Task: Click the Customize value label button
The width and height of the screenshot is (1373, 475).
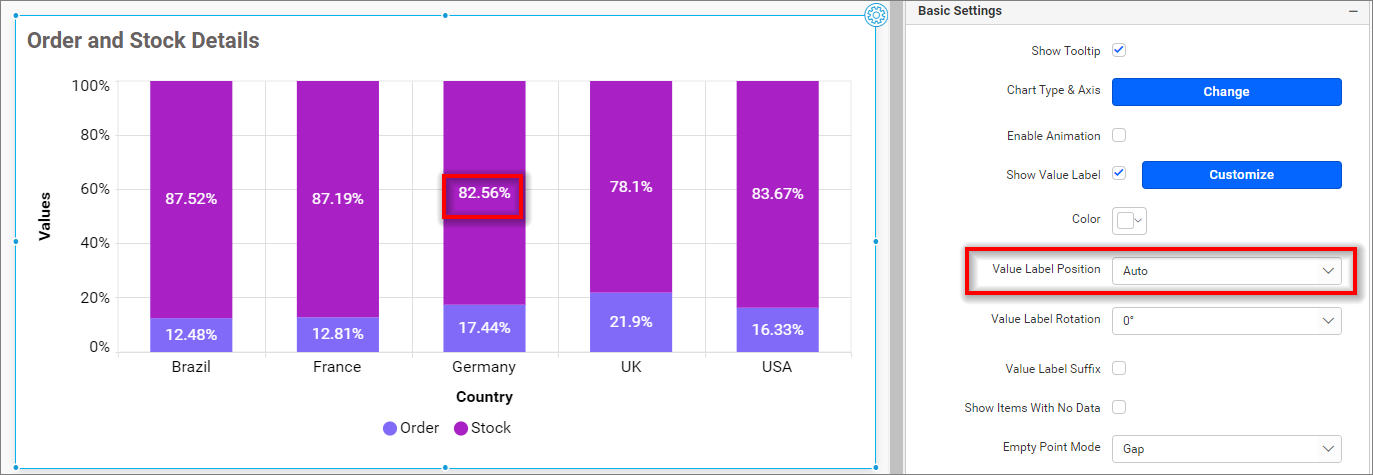Action: (x=1241, y=174)
